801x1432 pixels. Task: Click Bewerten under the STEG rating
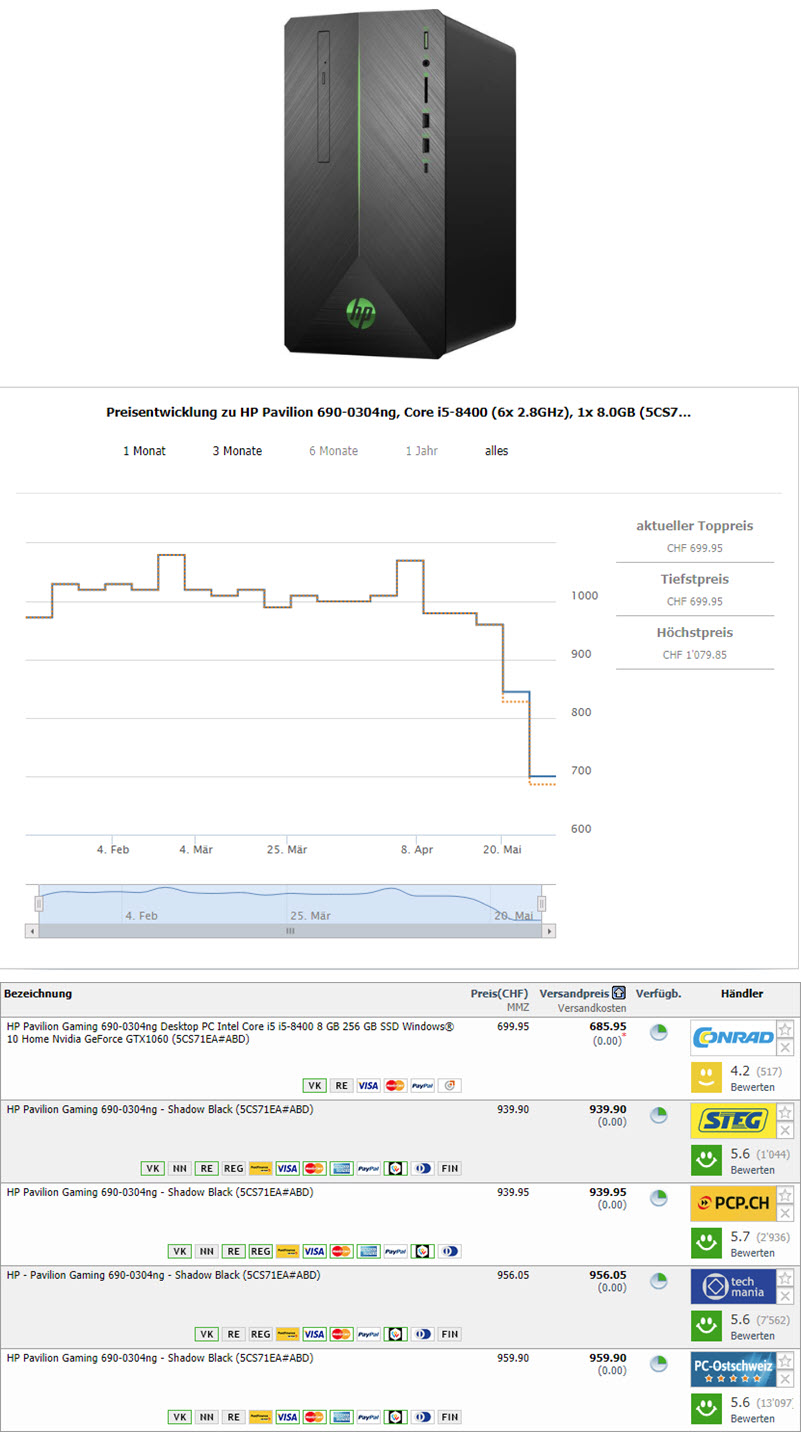tap(751, 1170)
